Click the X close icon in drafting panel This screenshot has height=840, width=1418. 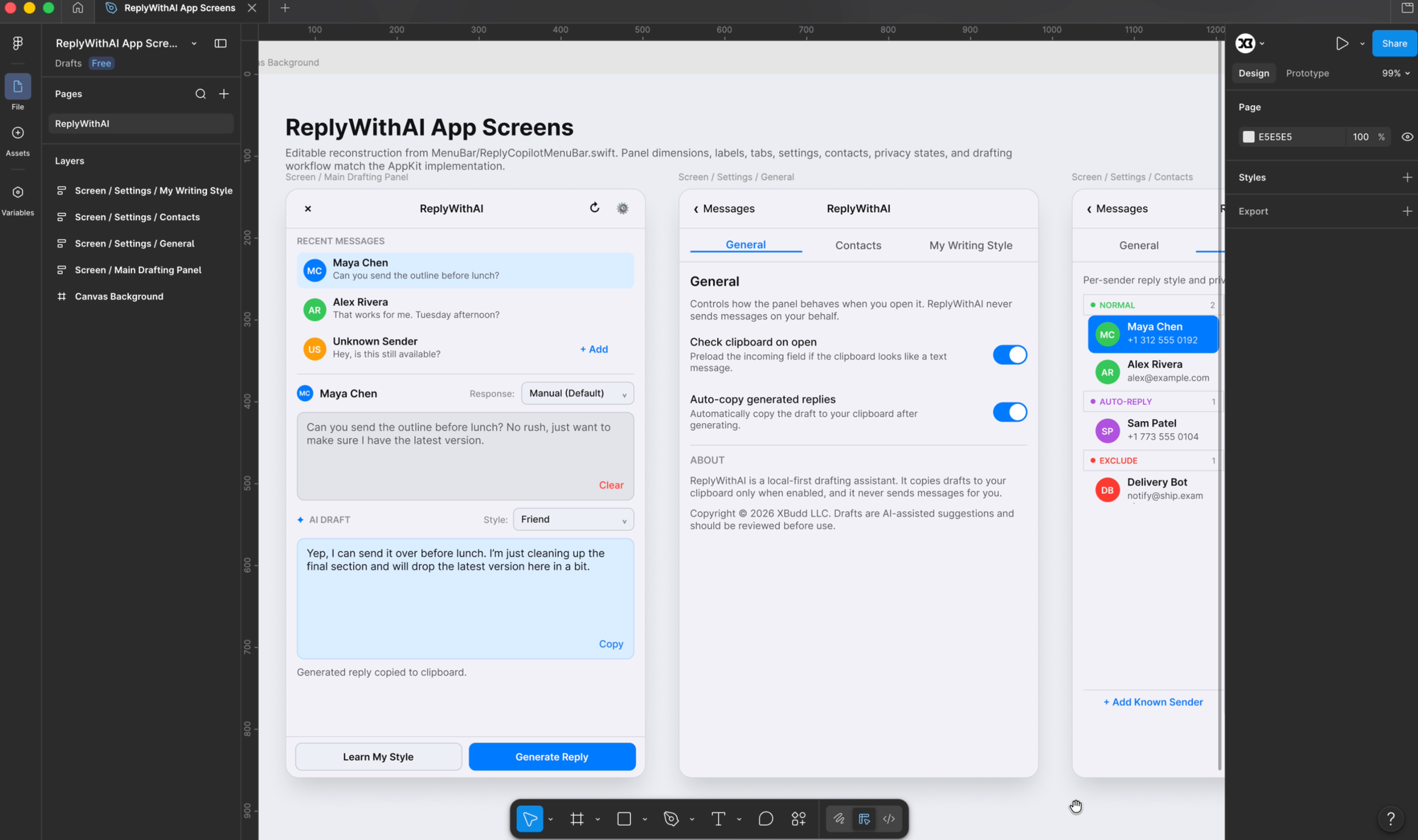point(308,208)
